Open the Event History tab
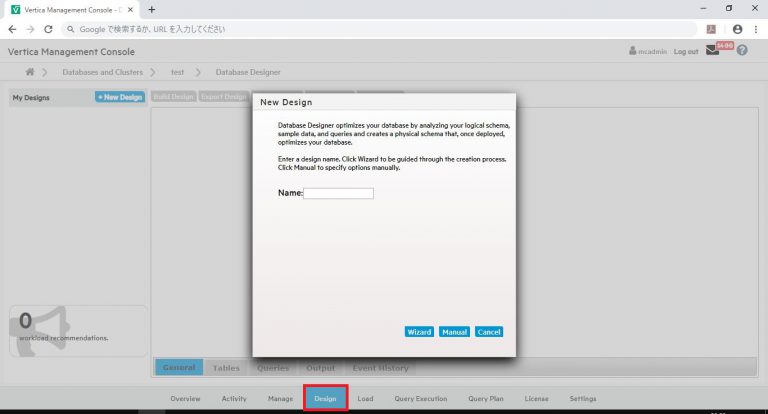The image size is (768, 414). [380, 368]
